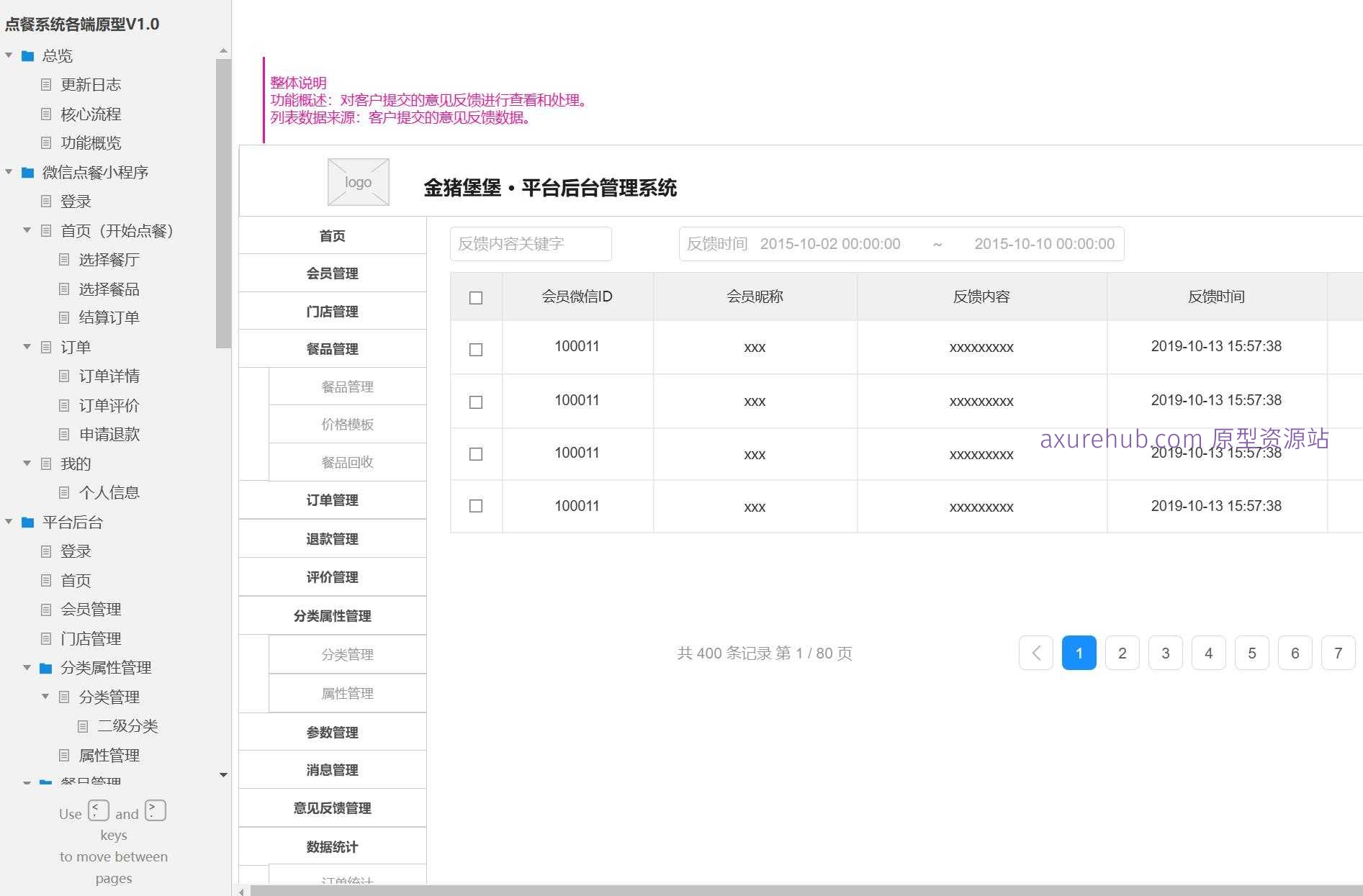Viewport: 1363px width, 896px height.
Task: Collapse the 平台后台 folder arrow
Action: tap(9, 522)
